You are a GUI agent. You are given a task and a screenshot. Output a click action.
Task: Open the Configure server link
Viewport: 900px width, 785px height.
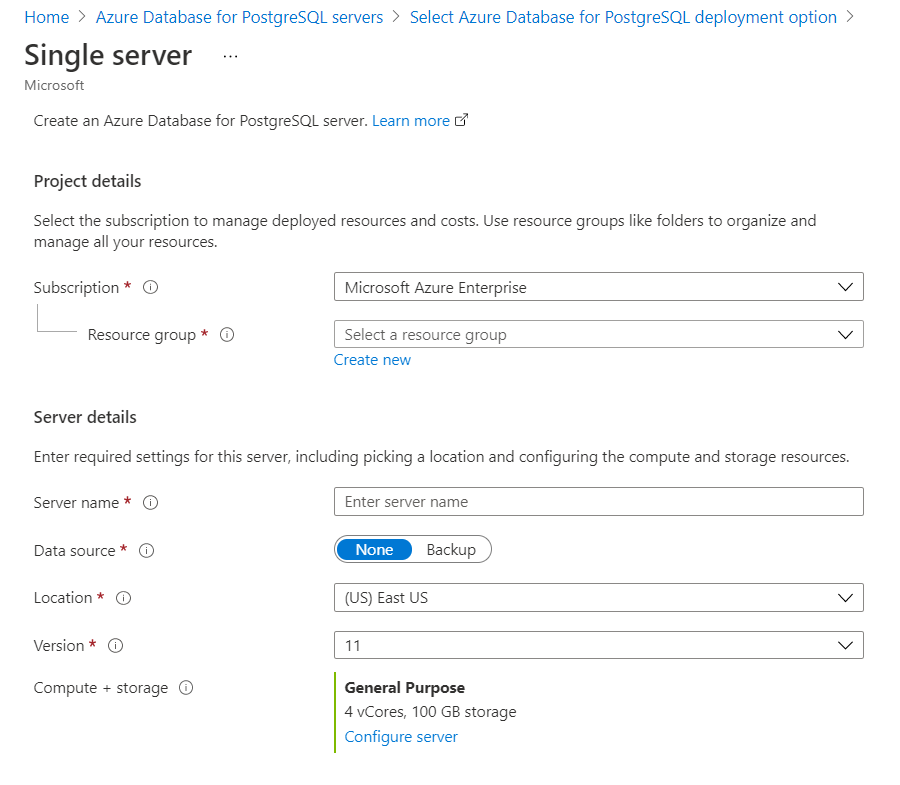(401, 737)
